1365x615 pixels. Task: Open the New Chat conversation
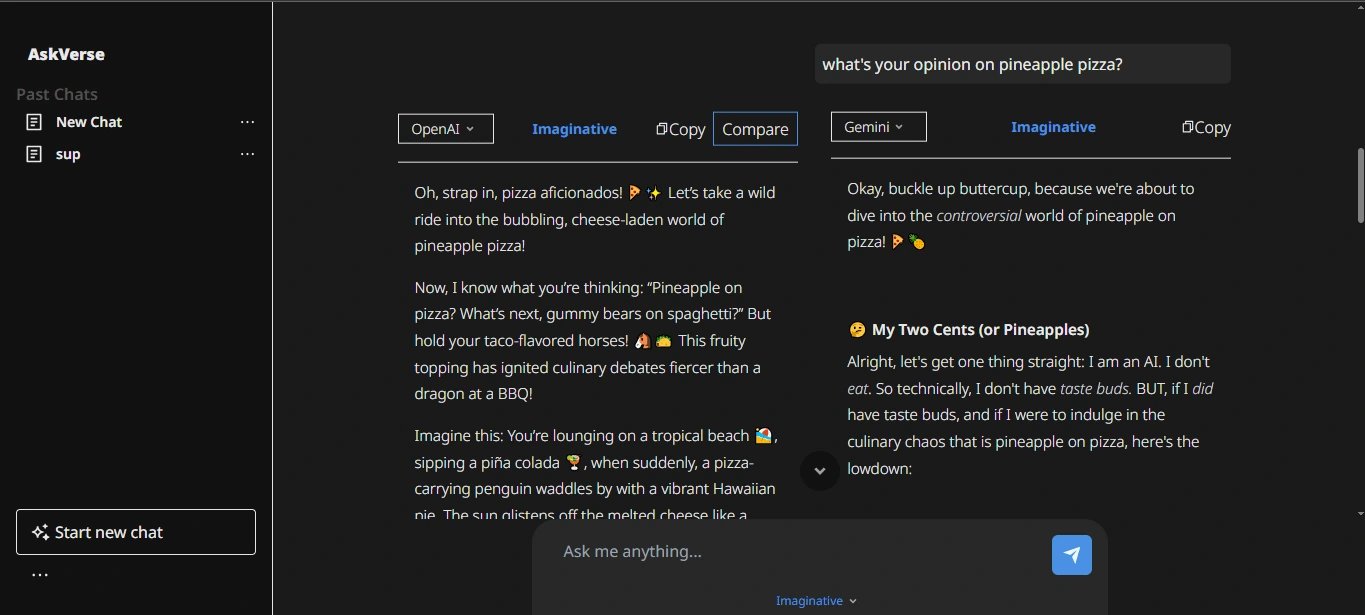(x=89, y=122)
